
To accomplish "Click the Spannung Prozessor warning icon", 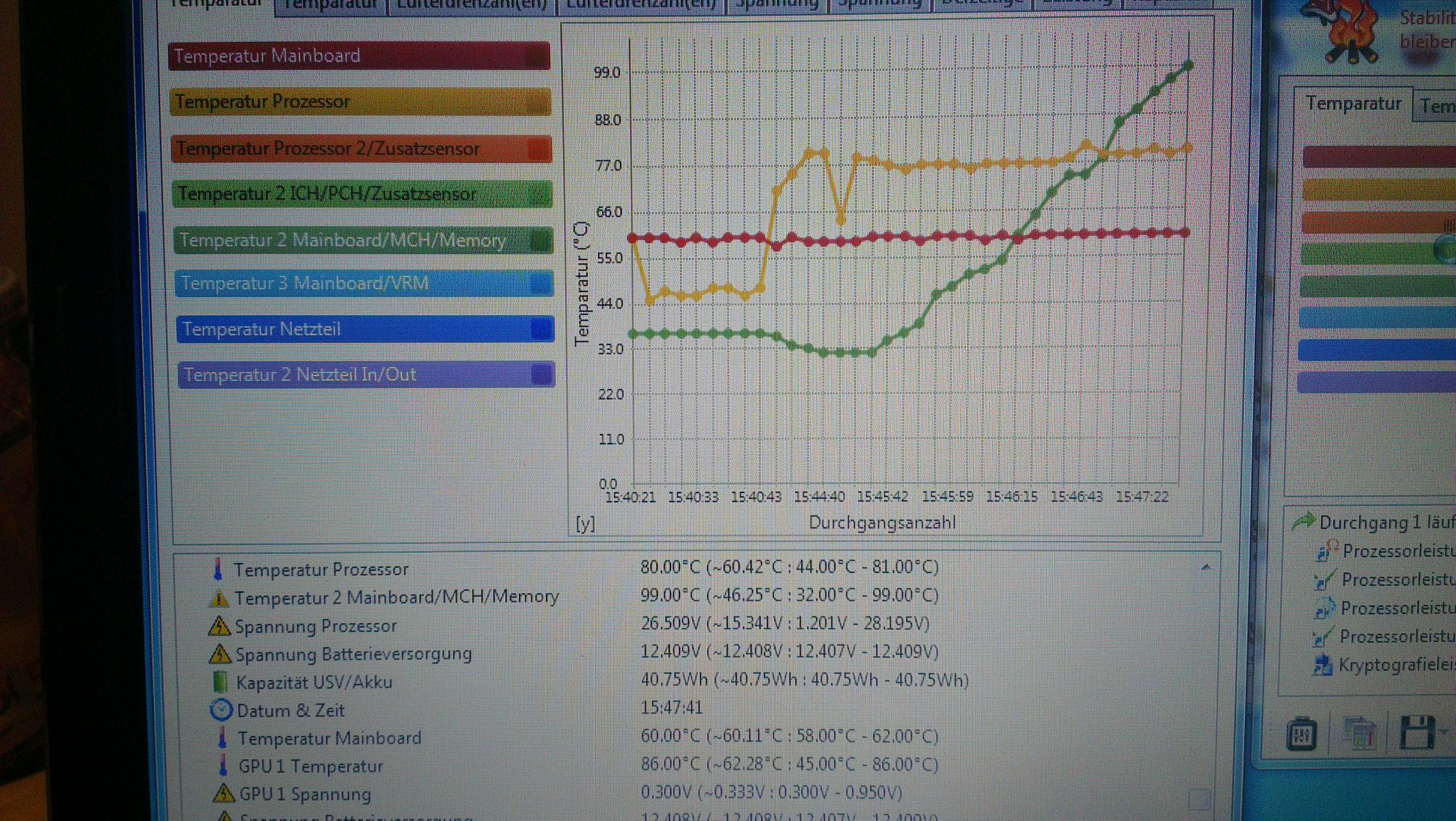I will pos(219,626).
